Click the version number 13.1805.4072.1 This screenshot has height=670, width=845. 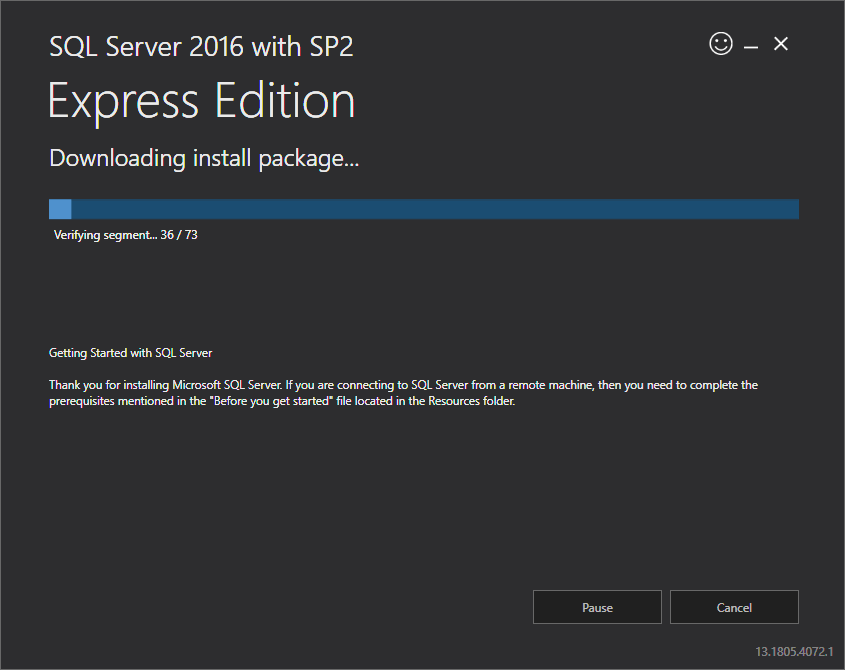point(794,651)
